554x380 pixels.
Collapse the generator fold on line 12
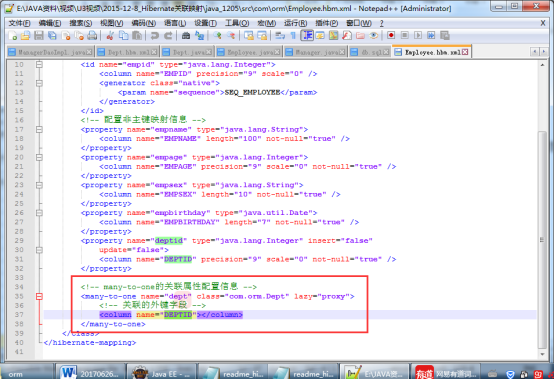point(39,83)
